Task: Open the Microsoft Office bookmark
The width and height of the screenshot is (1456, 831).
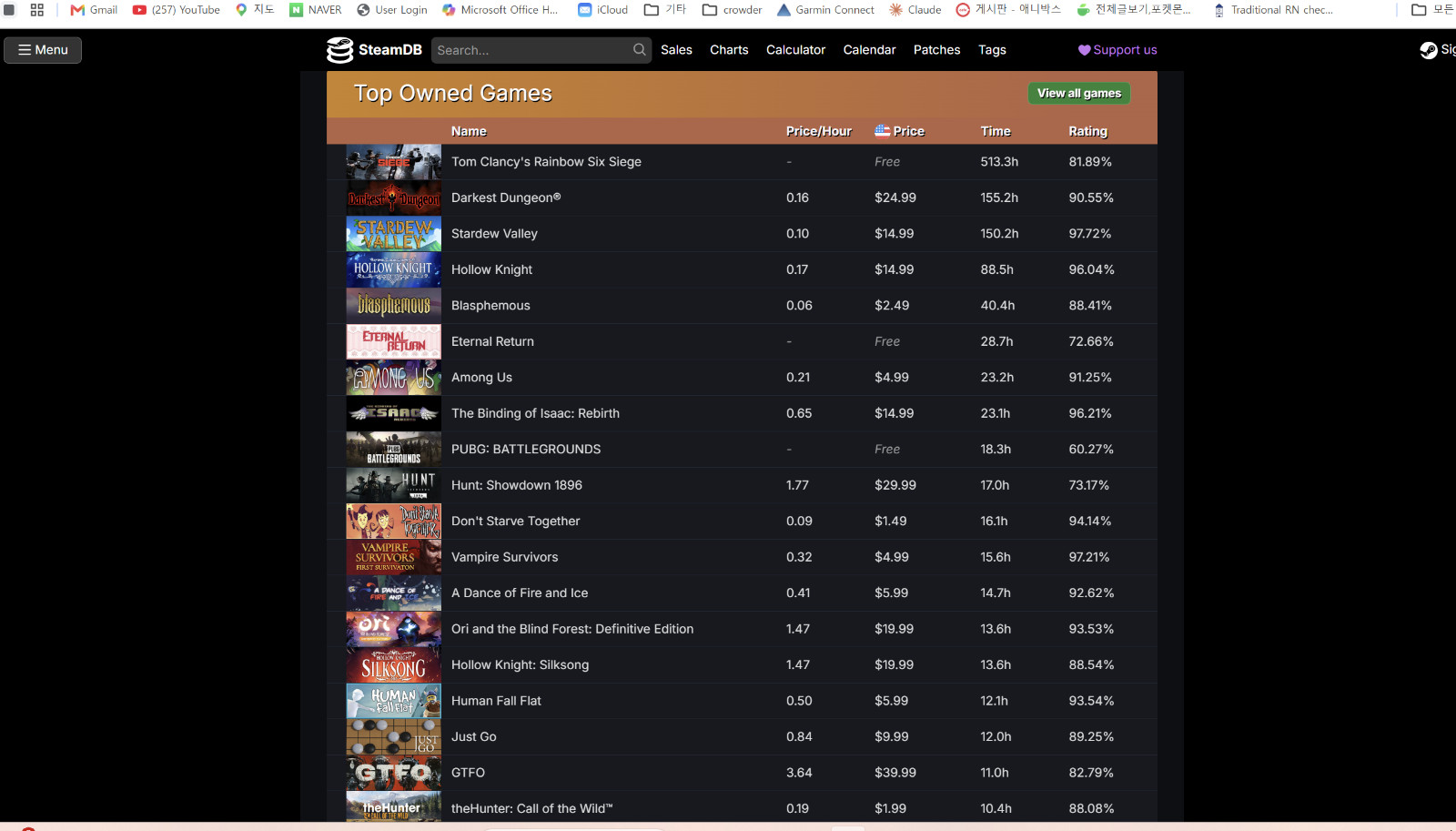Action: [x=500, y=10]
